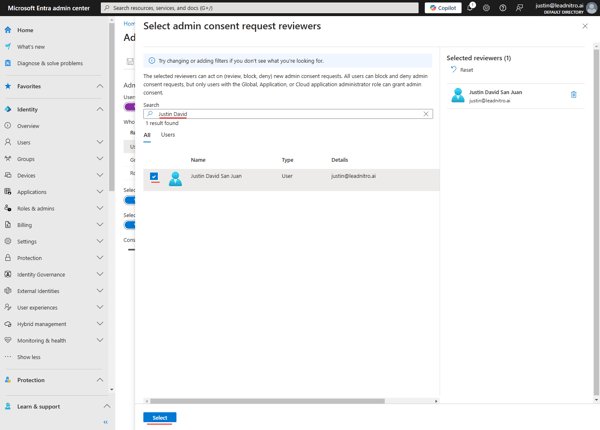Switch to the Users tab
The height and width of the screenshot is (430, 600).
[168, 135]
